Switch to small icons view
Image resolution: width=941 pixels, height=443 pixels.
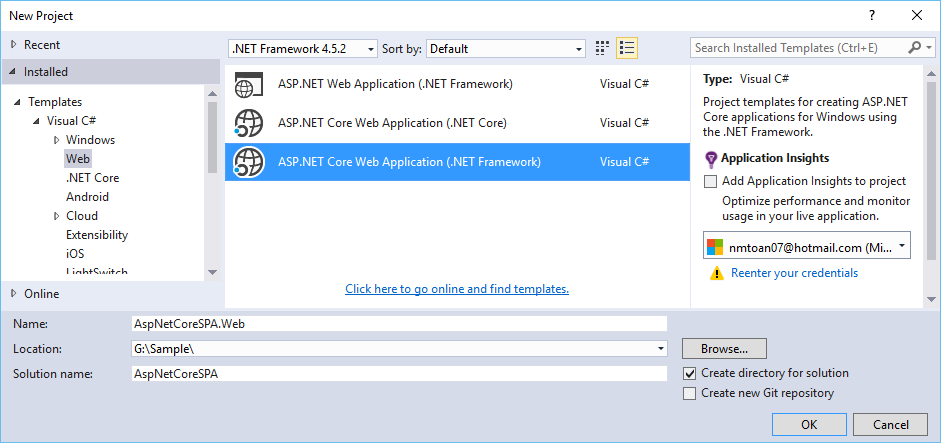click(x=602, y=49)
